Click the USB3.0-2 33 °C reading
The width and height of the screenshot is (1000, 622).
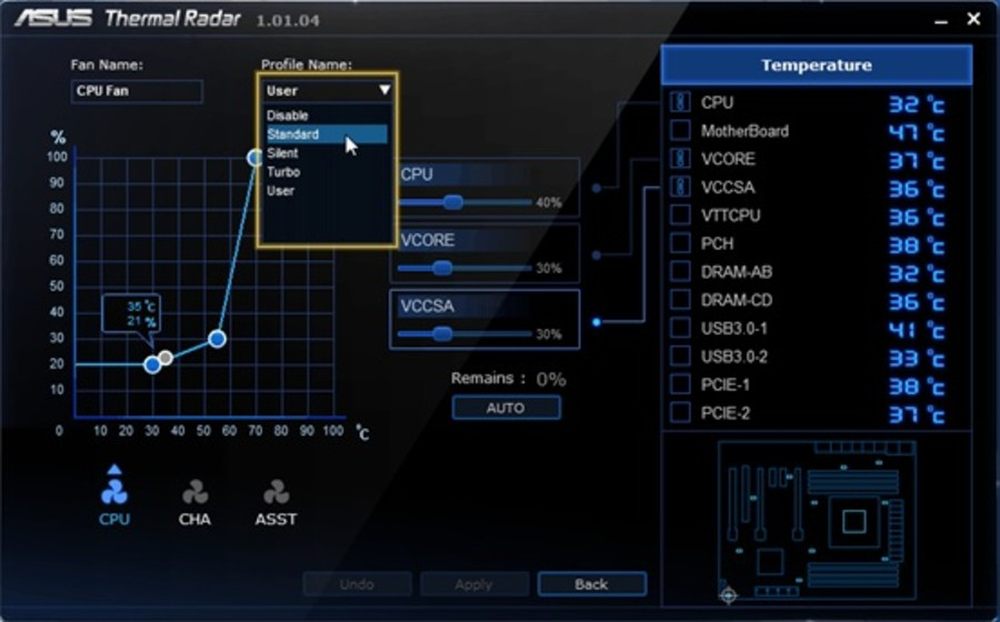(916, 358)
